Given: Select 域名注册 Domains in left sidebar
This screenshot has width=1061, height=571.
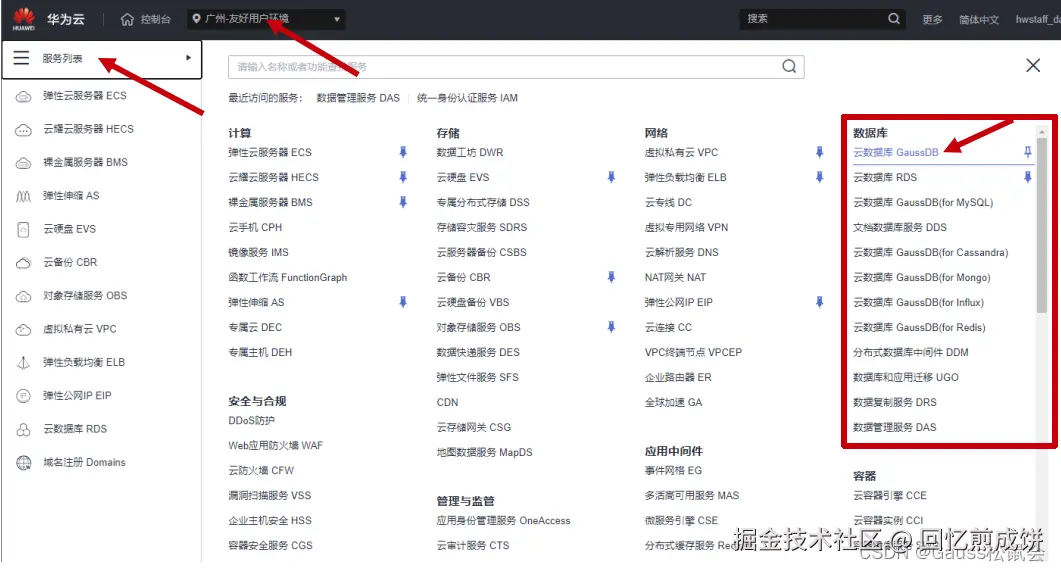Looking at the screenshot, I should click(x=84, y=463).
